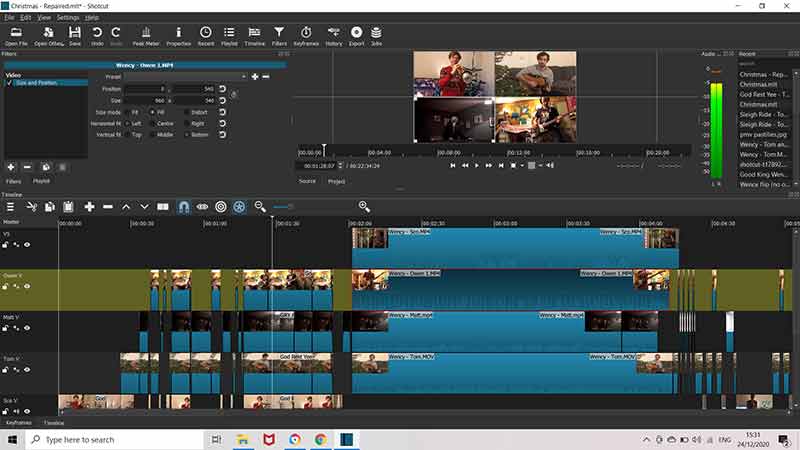Click the Export toolbar icon
Image resolution: width=800 pixels, height=450 pixels.
click(x=356, y=36)
